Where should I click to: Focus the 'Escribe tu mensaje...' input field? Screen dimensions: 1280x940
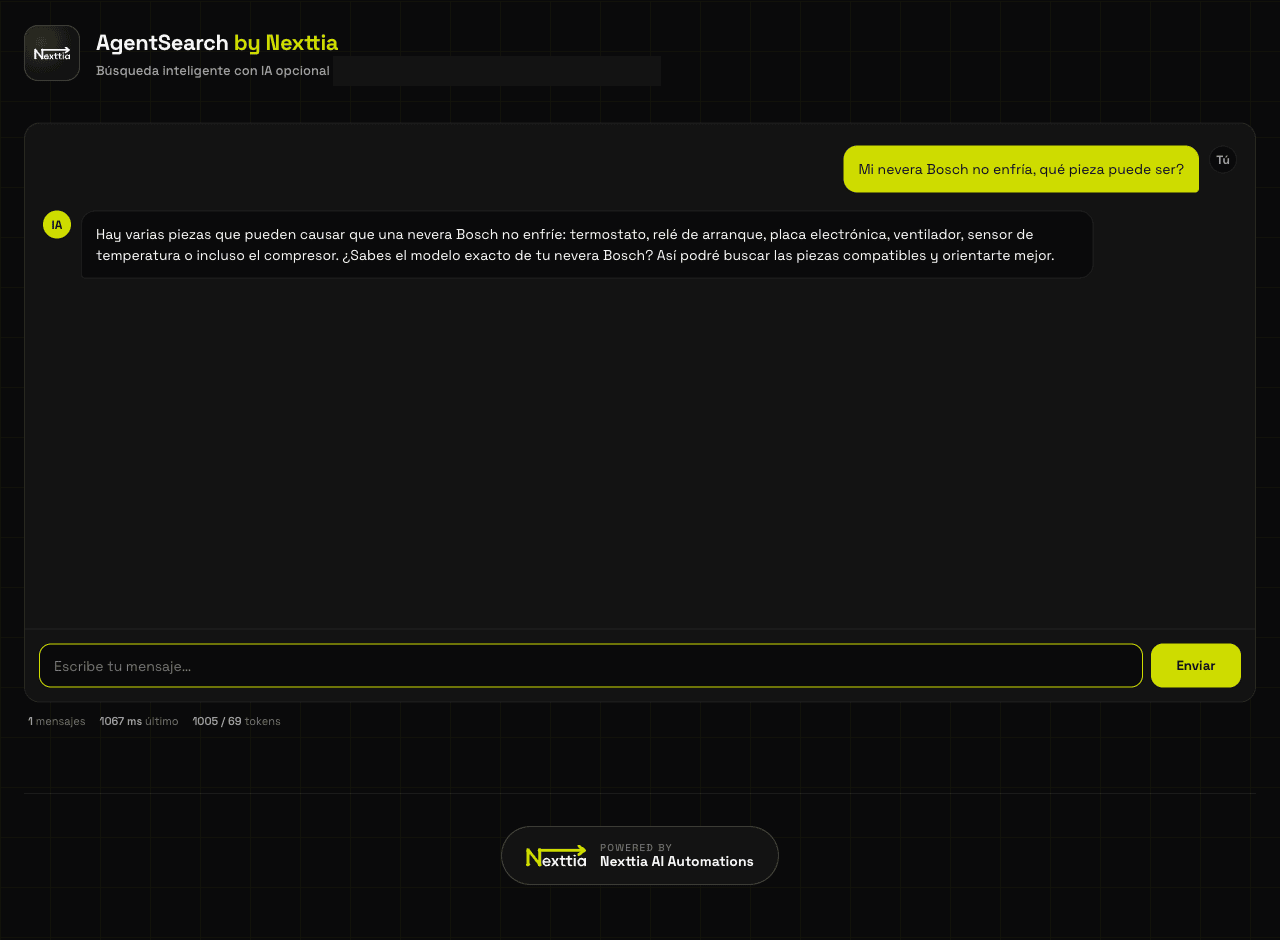[x=591, y=665]
